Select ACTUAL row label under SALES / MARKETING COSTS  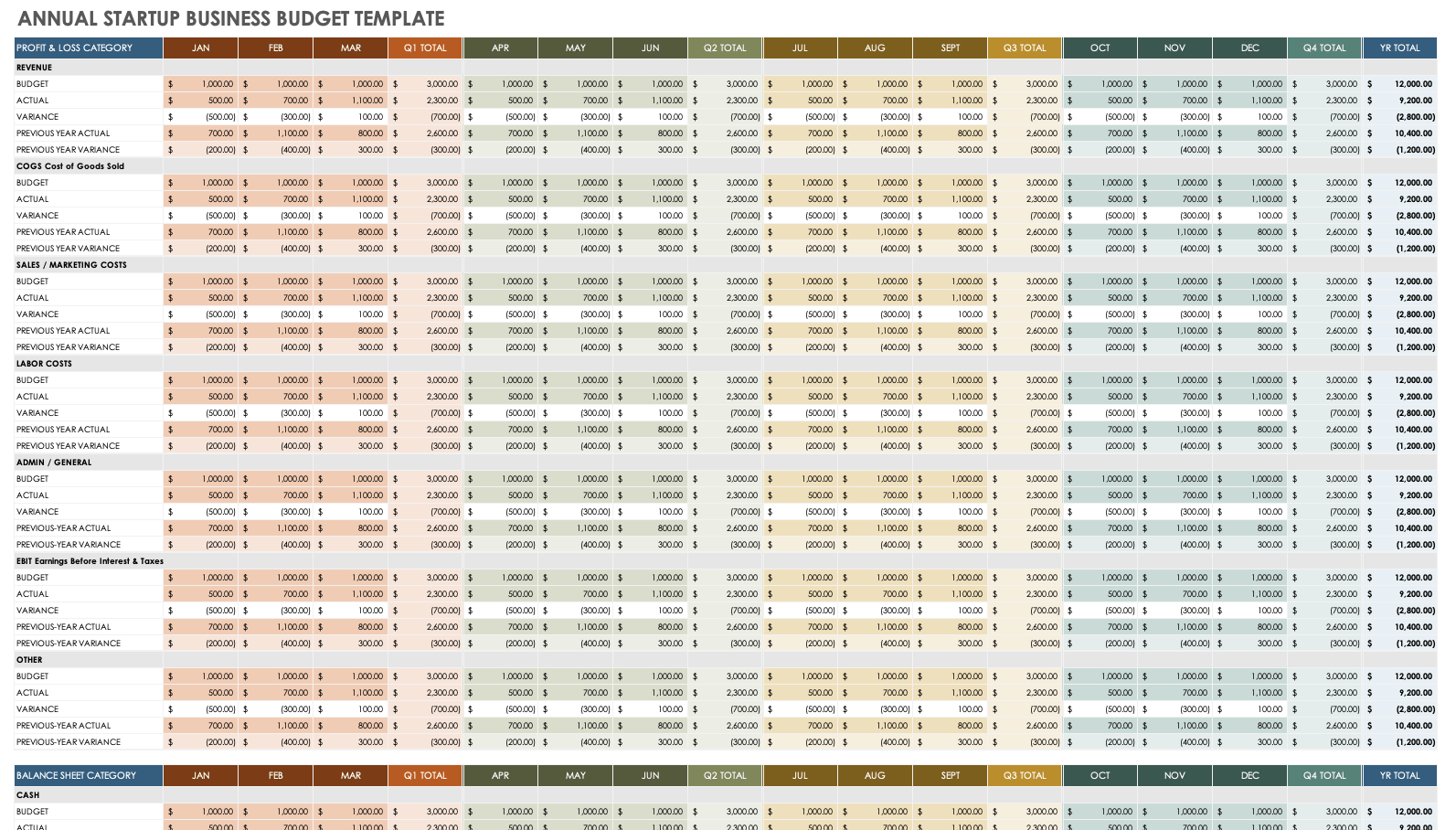point(33,298)
